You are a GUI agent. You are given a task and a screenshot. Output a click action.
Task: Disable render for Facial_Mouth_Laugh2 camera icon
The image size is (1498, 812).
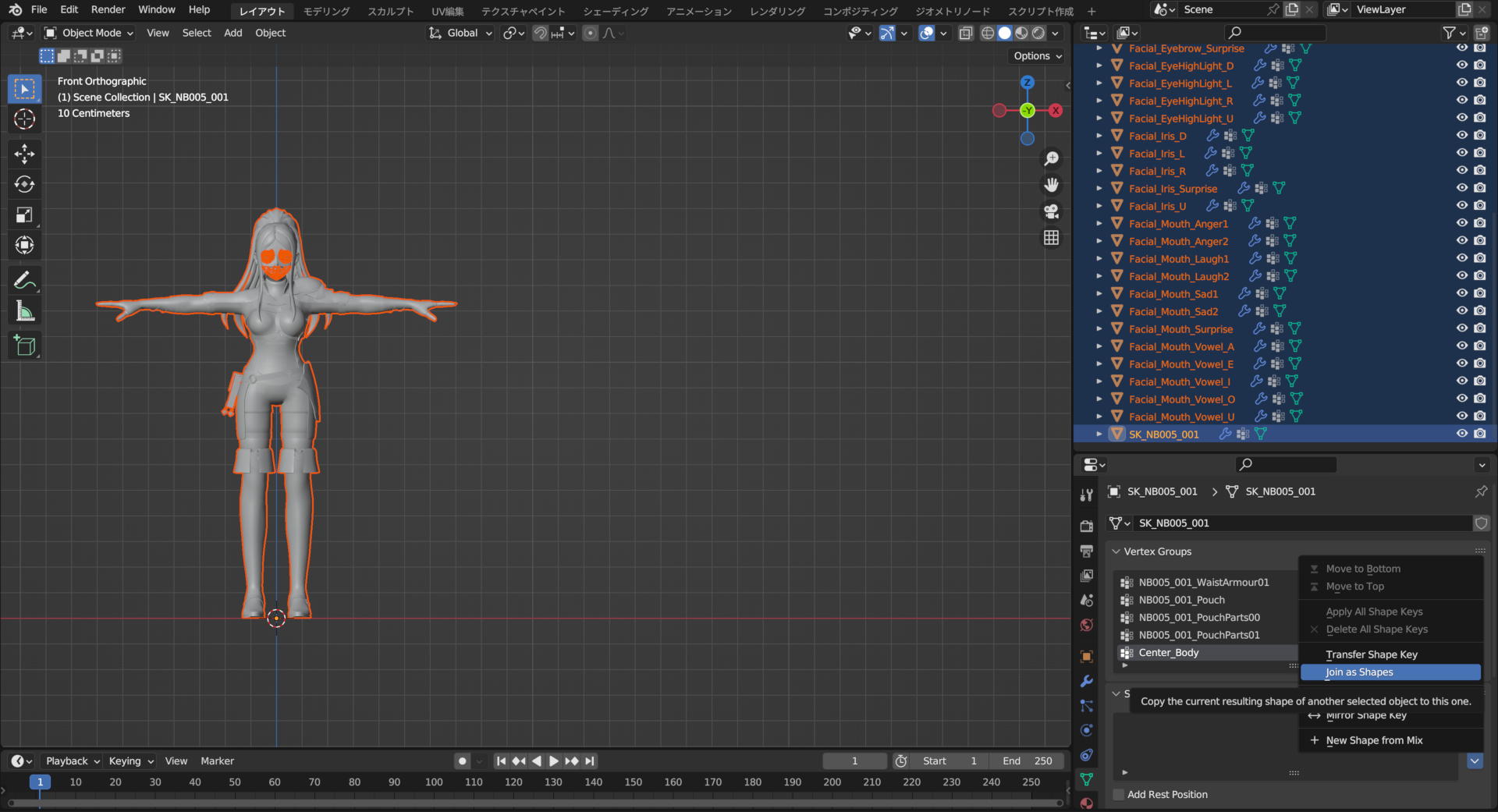tap(1480, 276)
